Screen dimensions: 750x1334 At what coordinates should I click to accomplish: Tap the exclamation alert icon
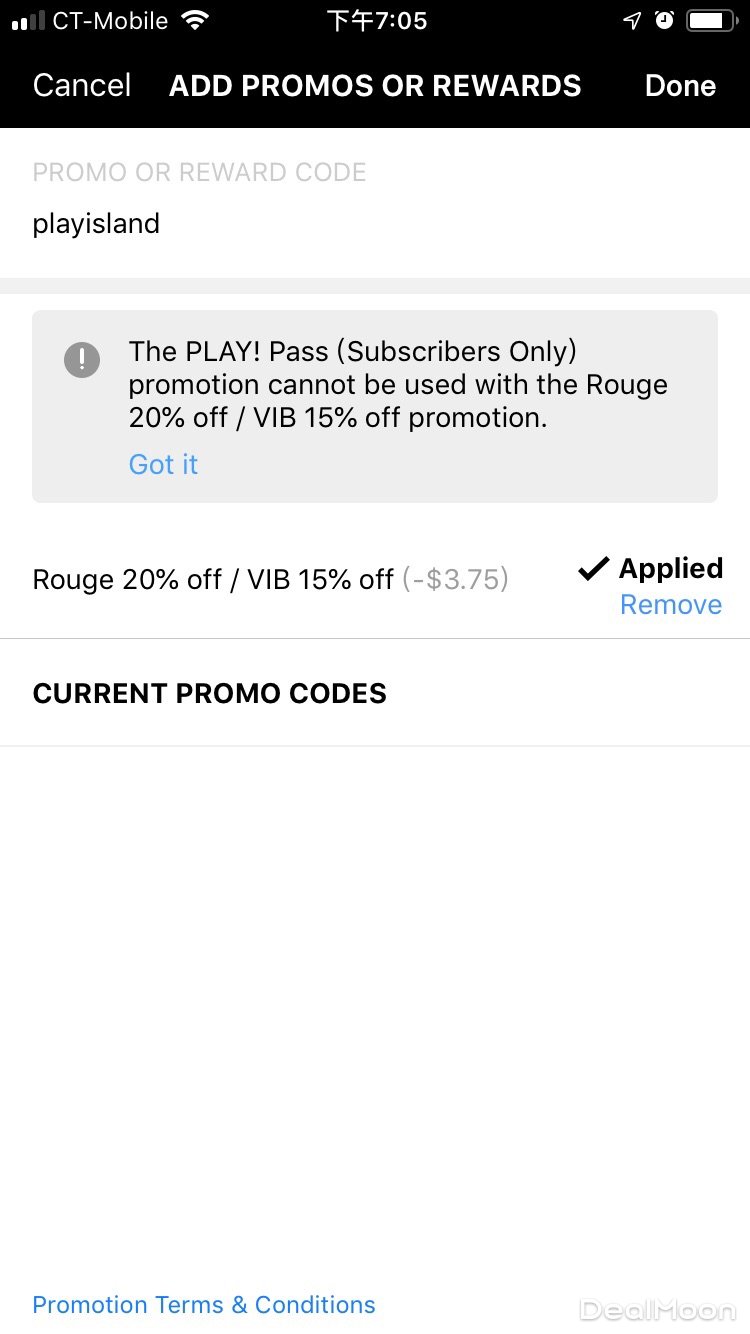pyautogui.click(x=82, y=360)
